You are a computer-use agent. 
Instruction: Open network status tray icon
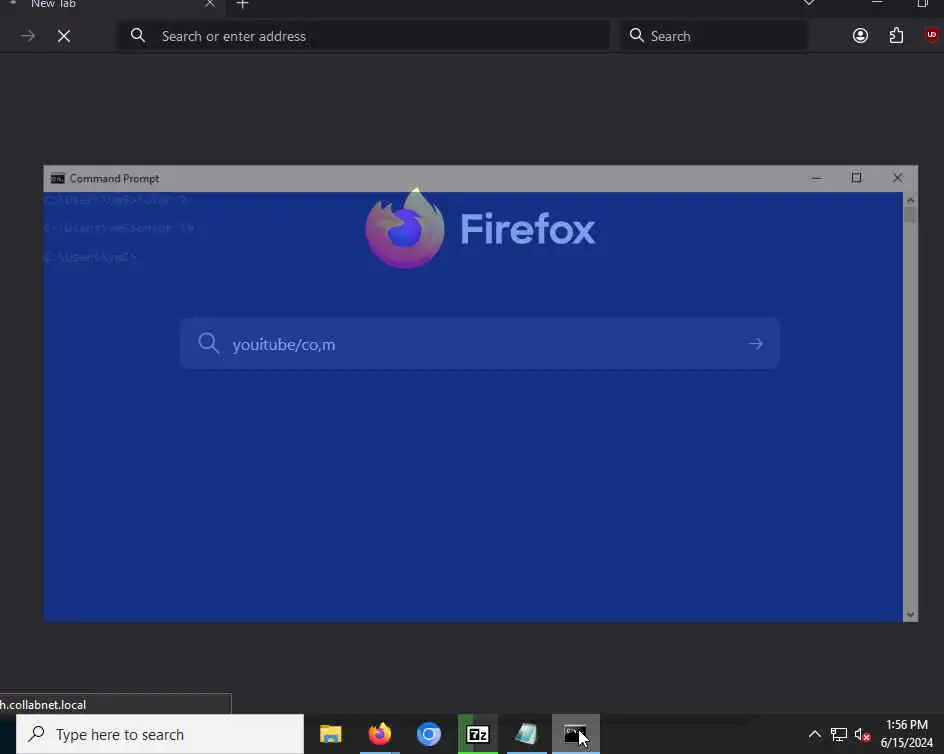pos(838,735)
